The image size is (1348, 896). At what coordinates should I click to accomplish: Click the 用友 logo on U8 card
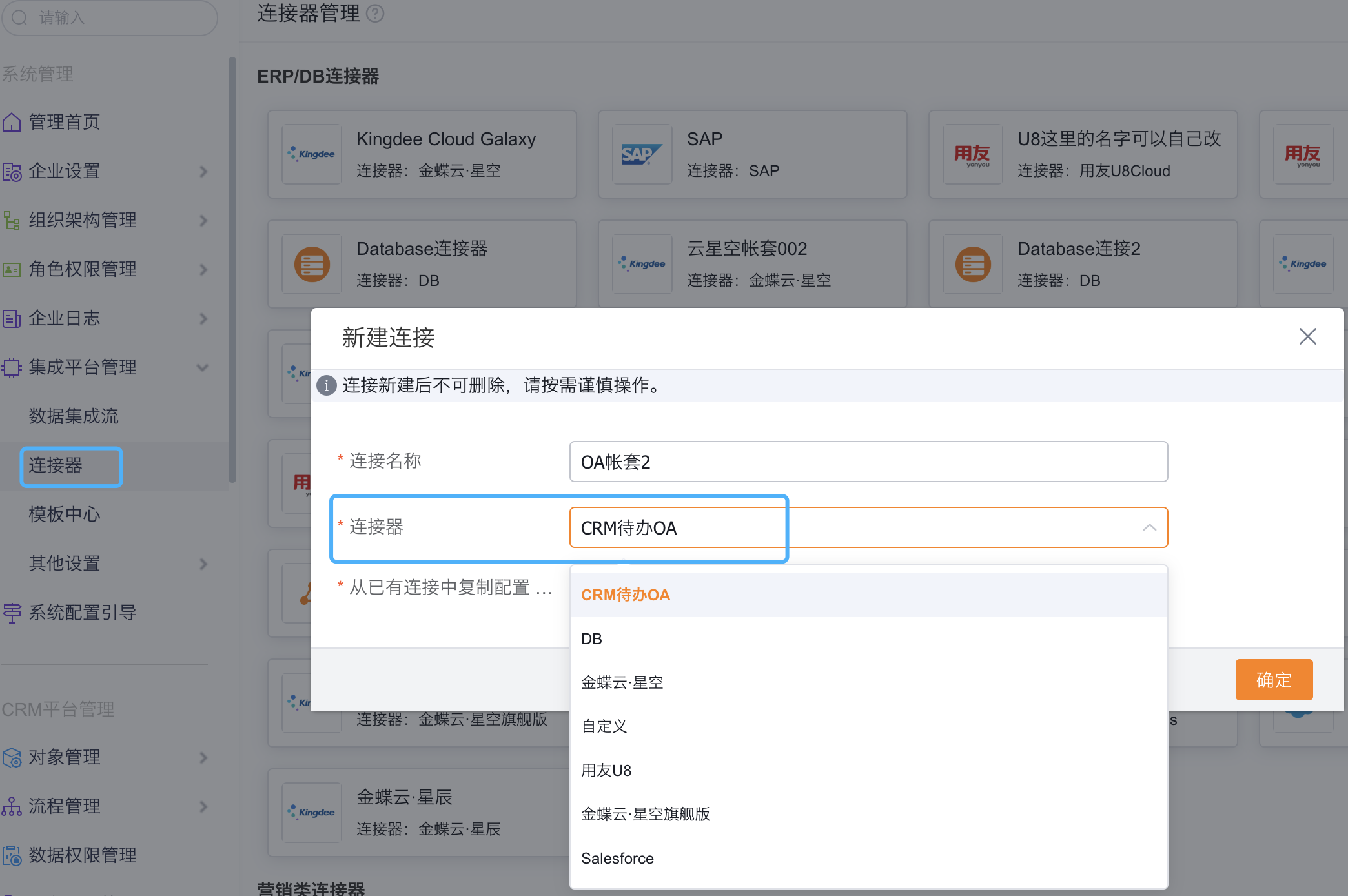(x=973, y=154)
